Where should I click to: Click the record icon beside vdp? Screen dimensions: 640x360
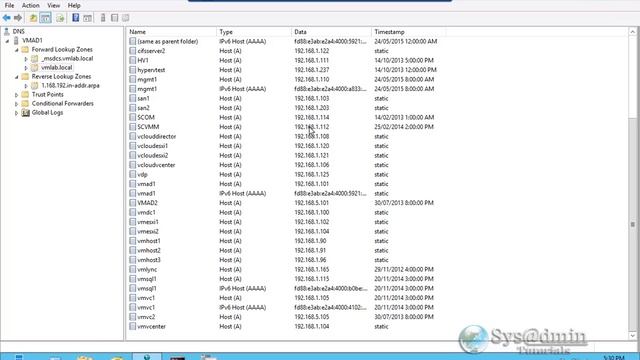point(133,174)
